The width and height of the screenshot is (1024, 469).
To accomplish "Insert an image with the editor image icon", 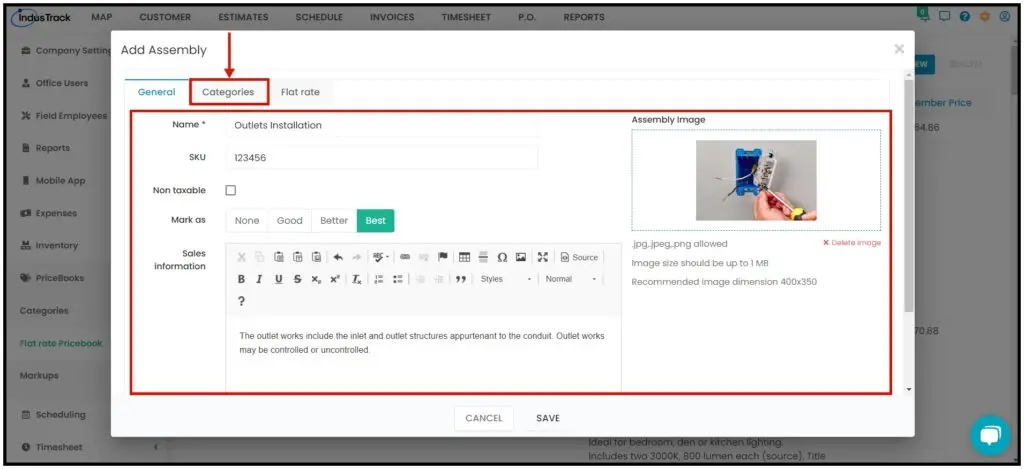I will click(520, 257).
